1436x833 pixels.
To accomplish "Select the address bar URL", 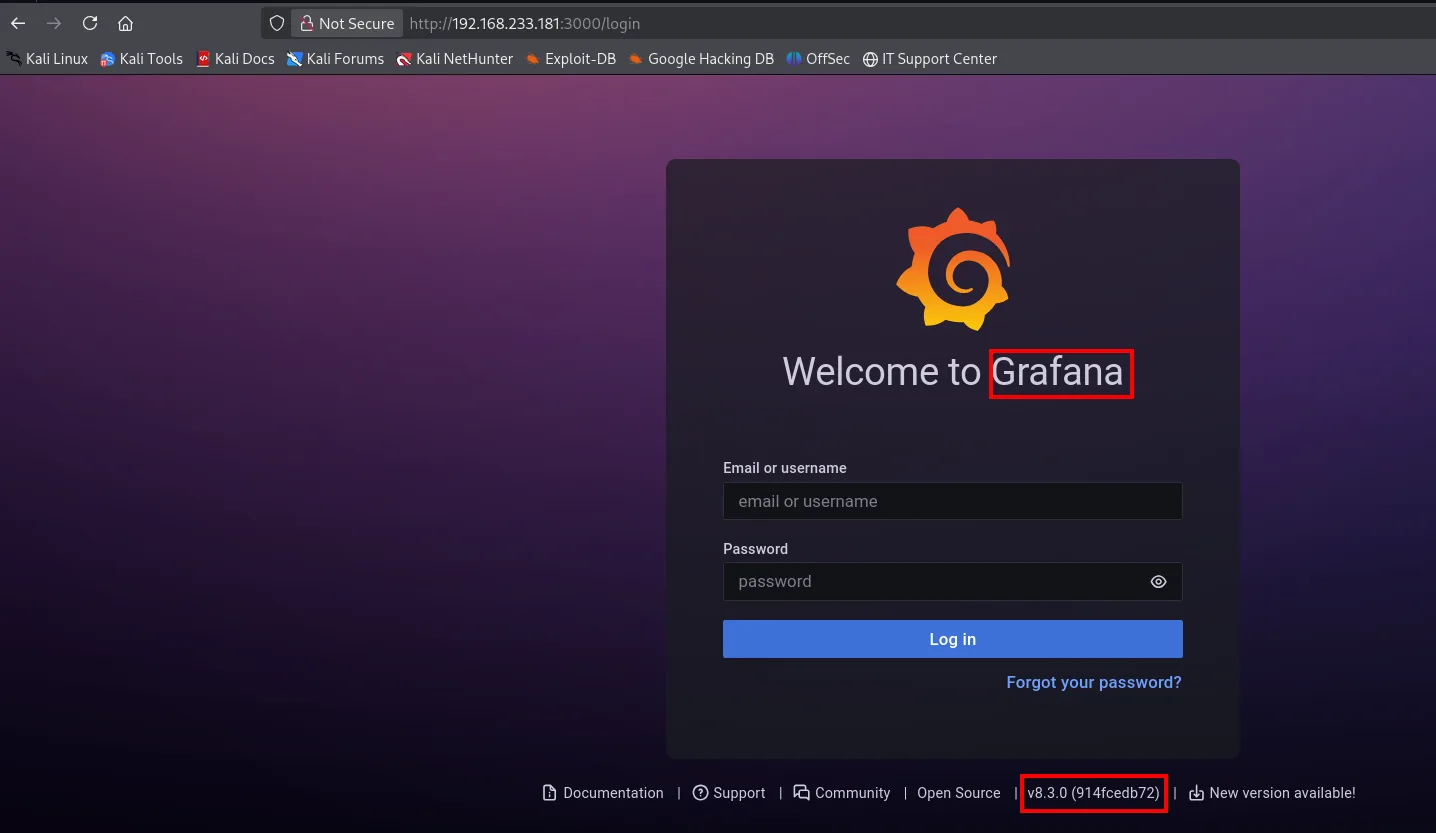I will [x=525, y=23].
